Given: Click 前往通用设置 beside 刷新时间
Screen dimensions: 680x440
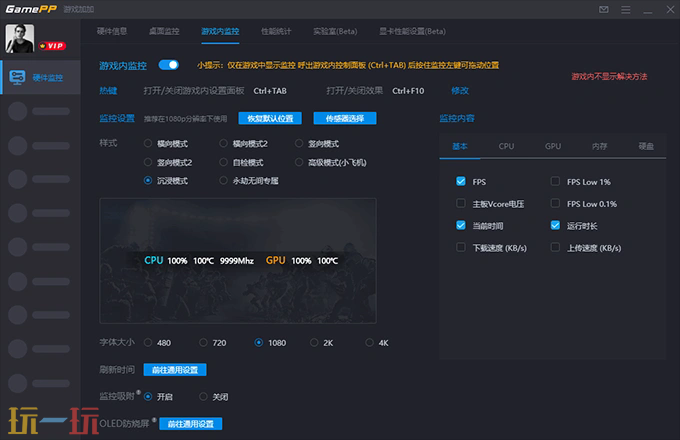Looking at the screenshot, I should point(175,370).
